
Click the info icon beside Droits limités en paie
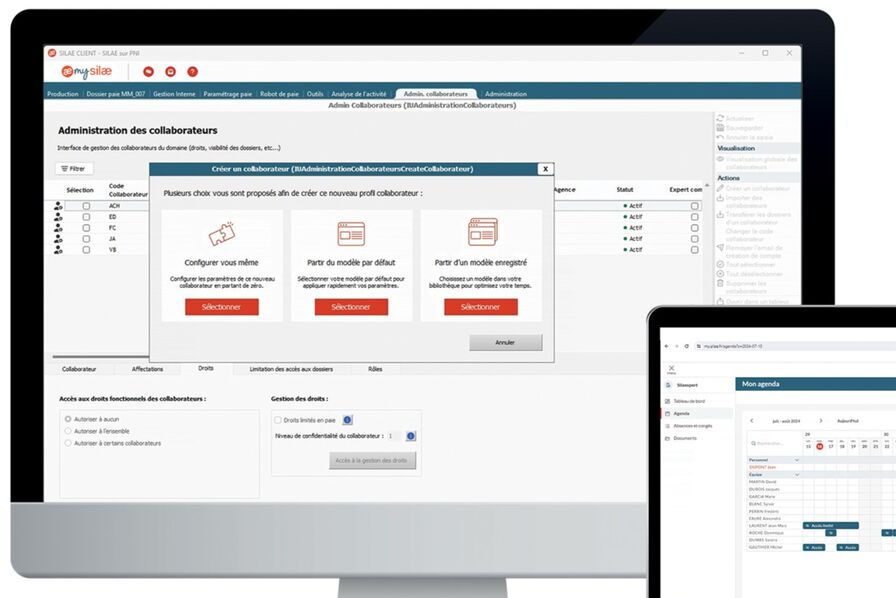point(347,420)
